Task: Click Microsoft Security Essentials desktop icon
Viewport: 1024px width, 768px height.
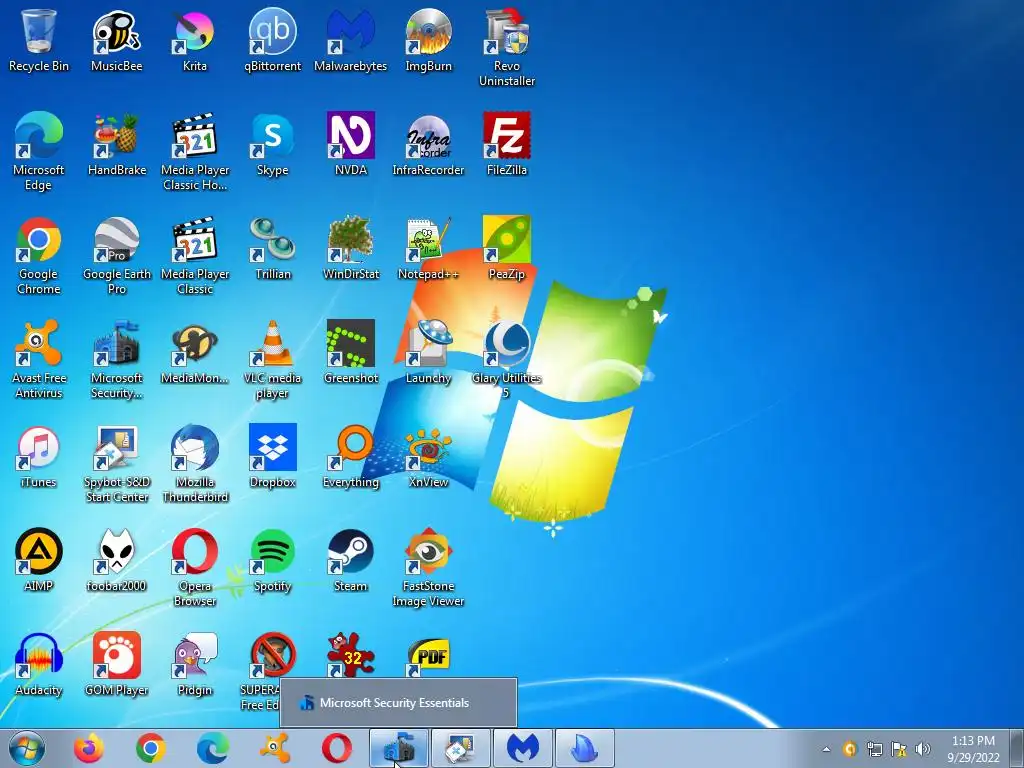Action: point(117,360)
